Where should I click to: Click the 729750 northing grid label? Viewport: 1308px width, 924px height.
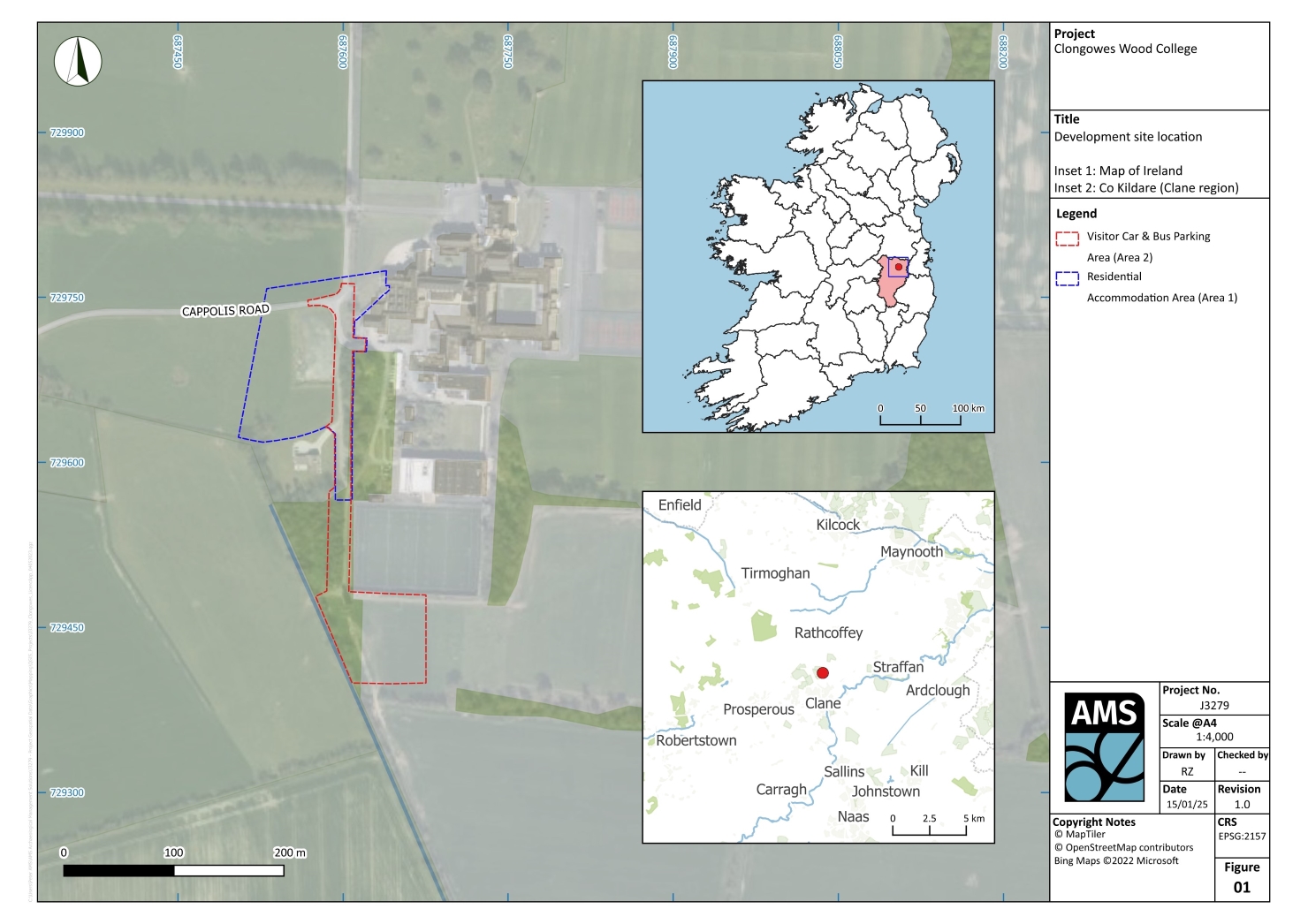coord(67,298)
